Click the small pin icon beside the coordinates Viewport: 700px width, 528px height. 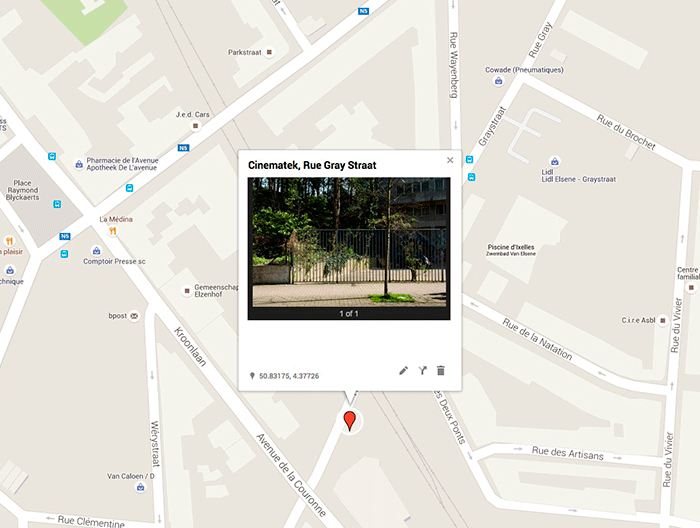(252, 376)
